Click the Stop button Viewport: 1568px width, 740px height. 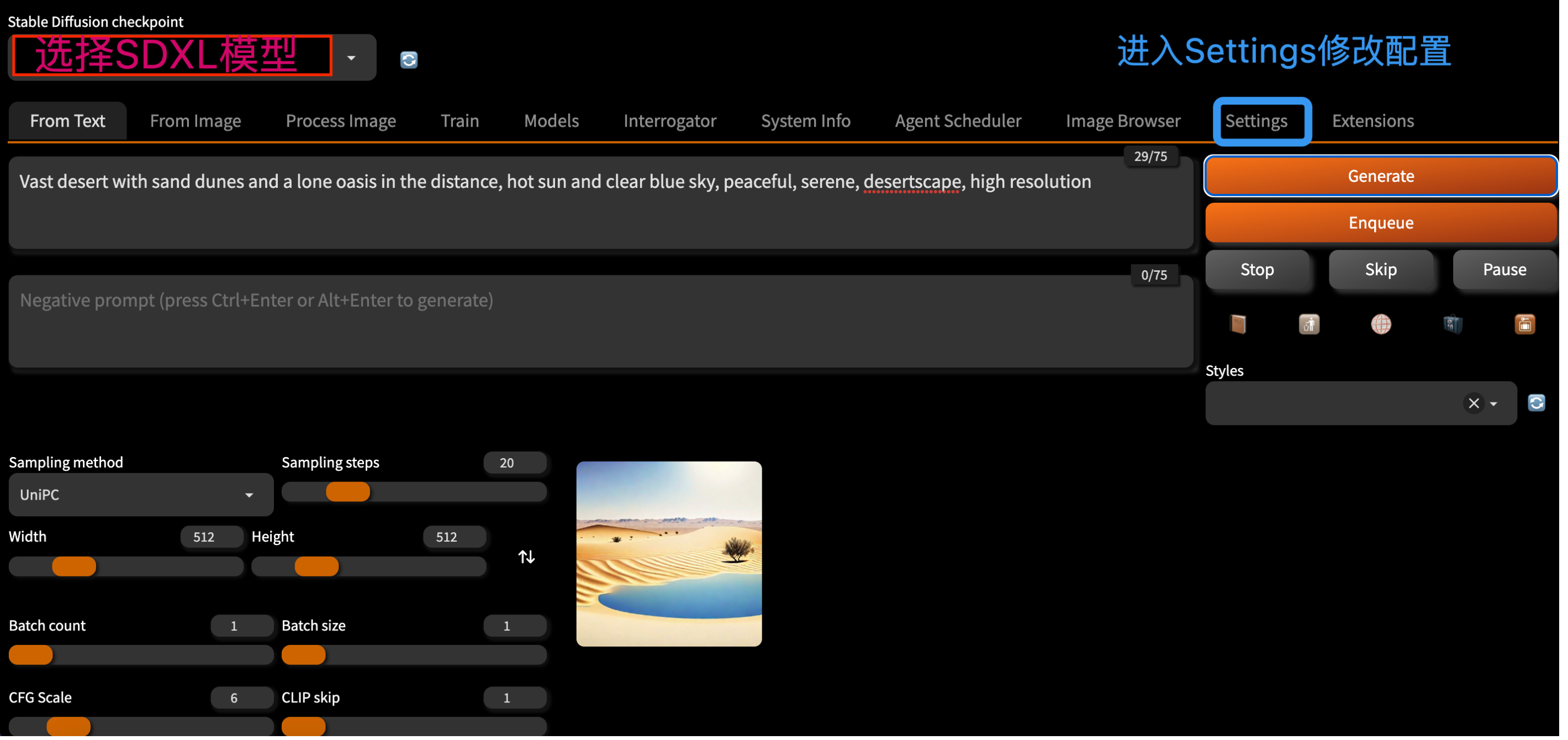pos(1257,269)
